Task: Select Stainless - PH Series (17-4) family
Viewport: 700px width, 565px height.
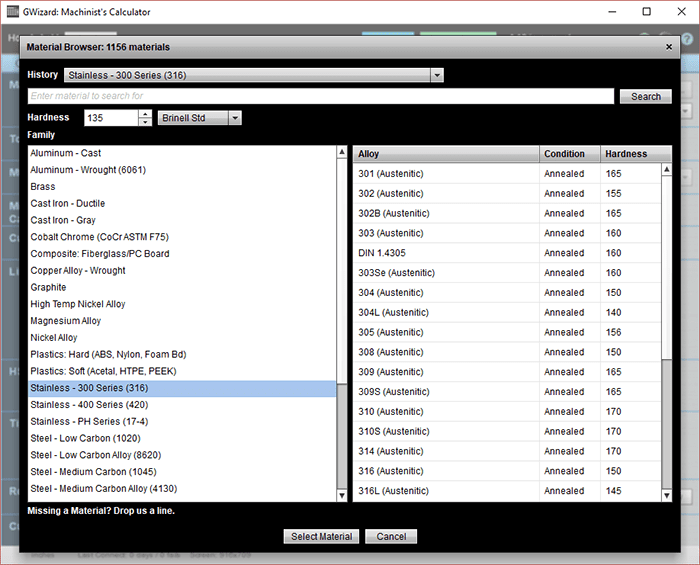Action: point(182,422)
